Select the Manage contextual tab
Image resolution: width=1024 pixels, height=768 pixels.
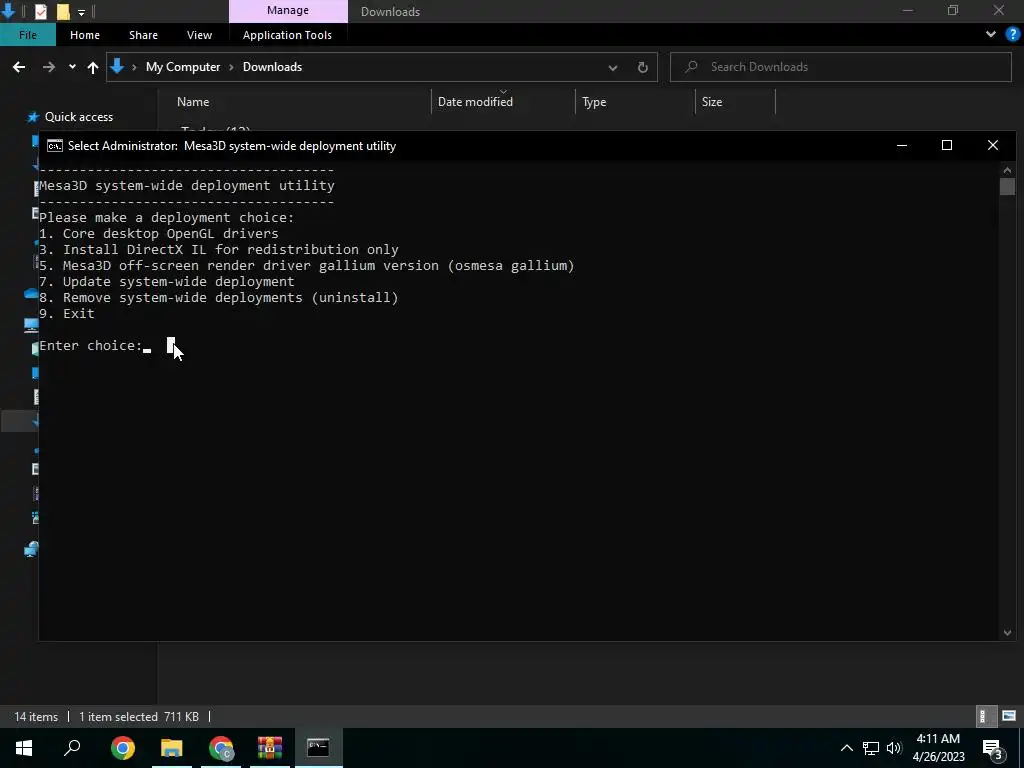(x=288, y=10)
